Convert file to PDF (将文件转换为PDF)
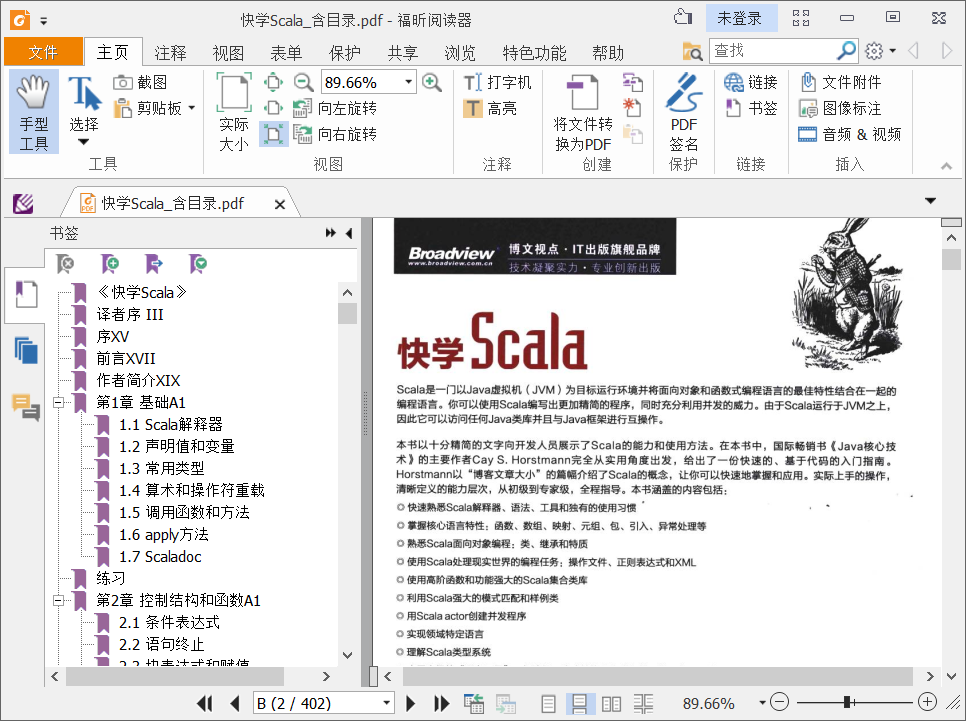The width and height of the screenshot is (966, 721). 583,112
